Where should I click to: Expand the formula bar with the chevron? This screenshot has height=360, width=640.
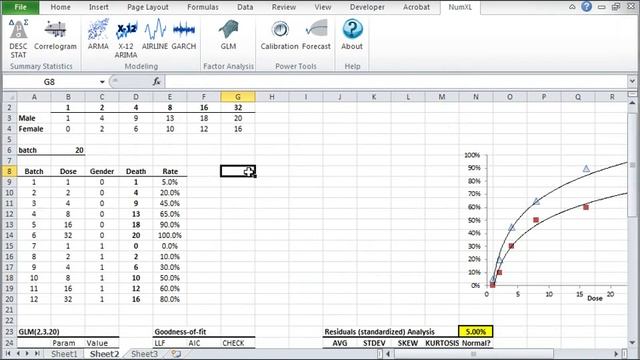coord(632,81)
